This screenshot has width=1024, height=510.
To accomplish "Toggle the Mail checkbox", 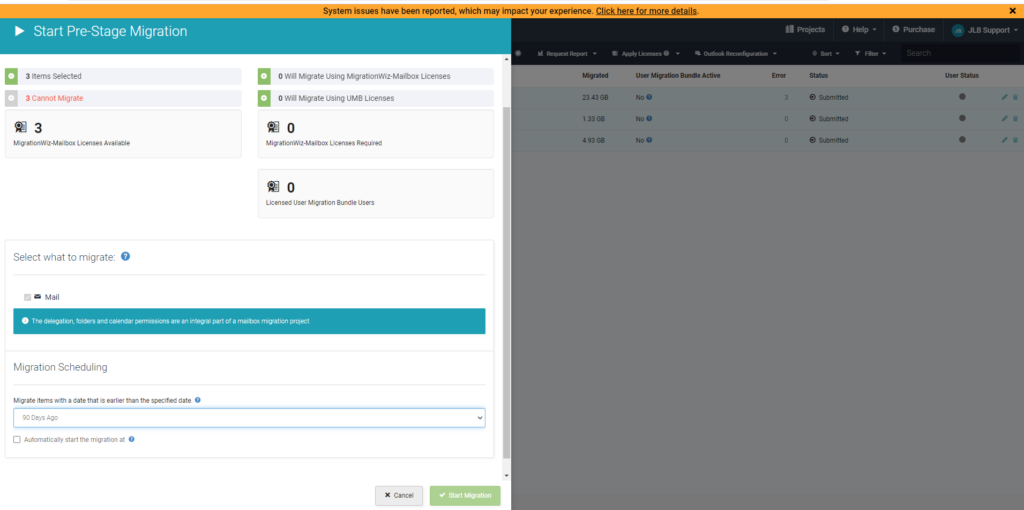I will [28, 297].
